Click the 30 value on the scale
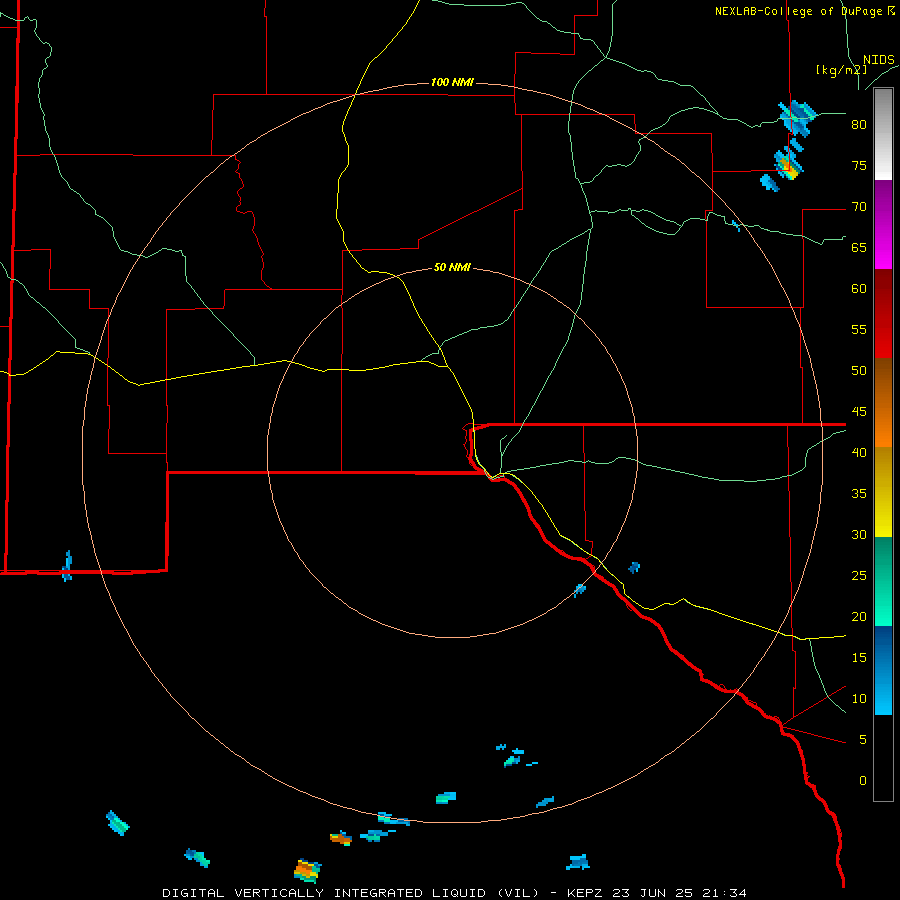This screenshot has width=900, height=900. click(x=859, y=534)
